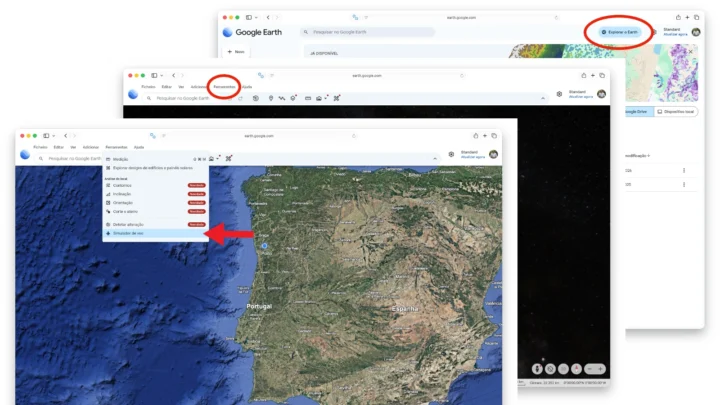Open Ficheiro menu in middle window

tap(148, 87)
